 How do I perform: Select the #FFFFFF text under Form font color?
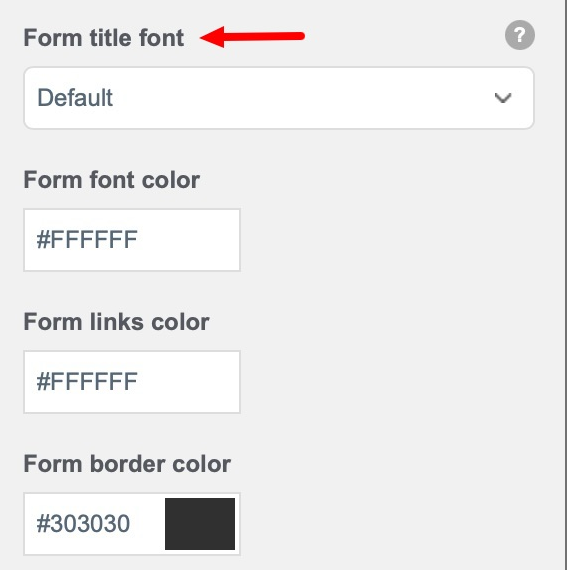click(x=87, y=240)
